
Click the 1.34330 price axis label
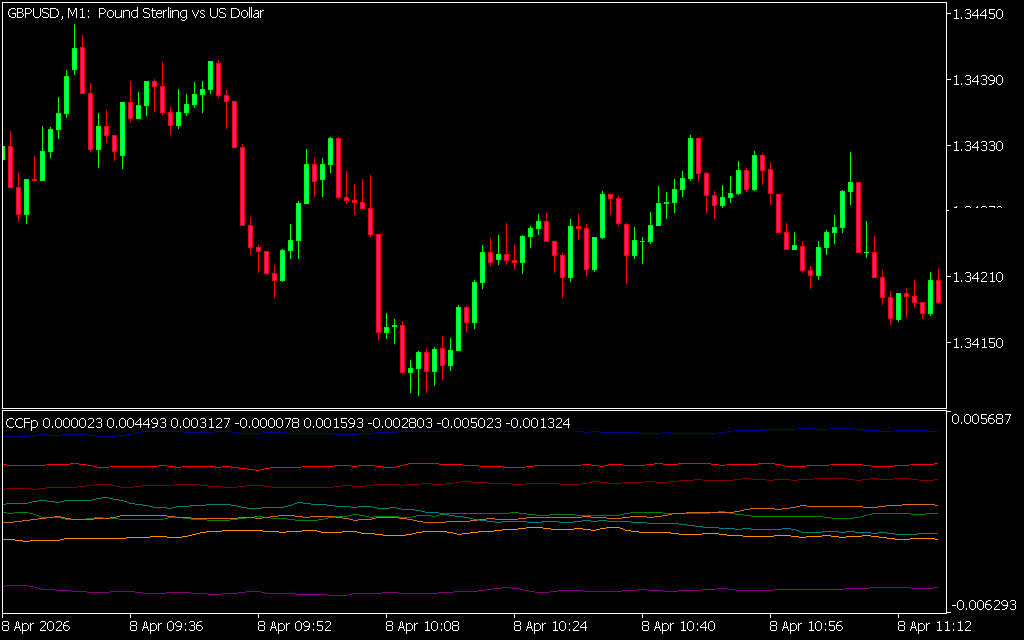982,146
